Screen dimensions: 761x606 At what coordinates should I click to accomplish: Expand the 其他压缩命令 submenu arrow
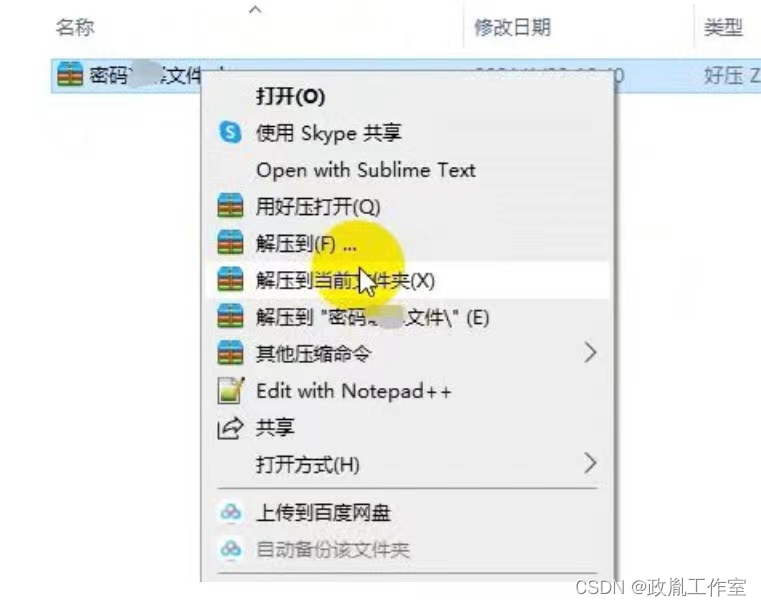590,353
